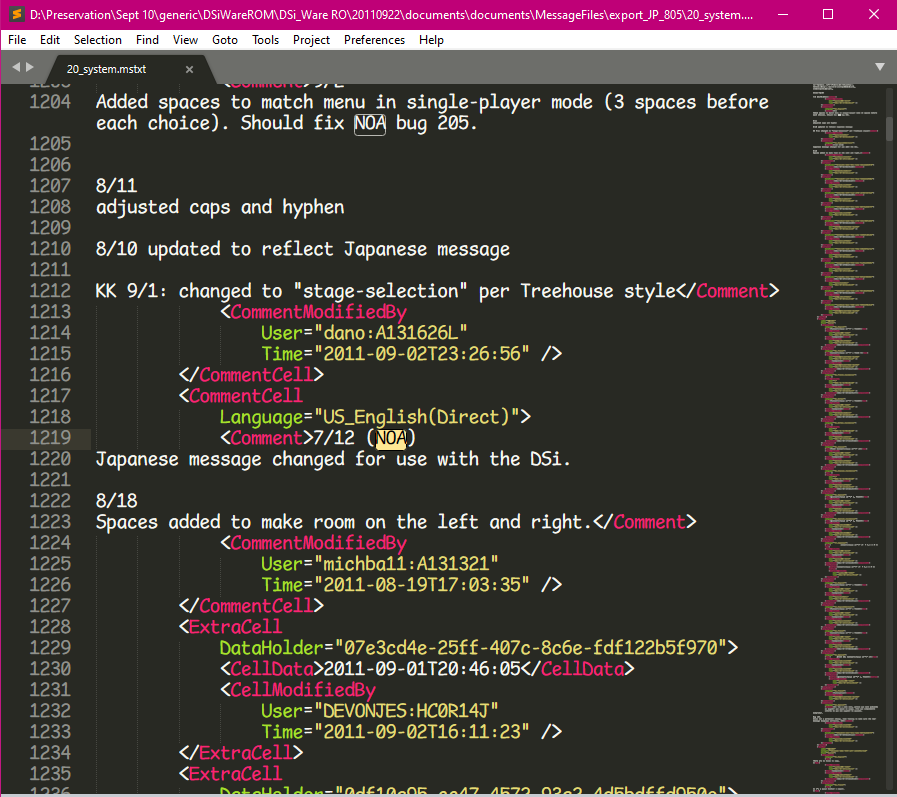This screenshot has height=797, width=897.
Task: Click the closing CommentCell tag on line 1216
Action: pos(251,375)
